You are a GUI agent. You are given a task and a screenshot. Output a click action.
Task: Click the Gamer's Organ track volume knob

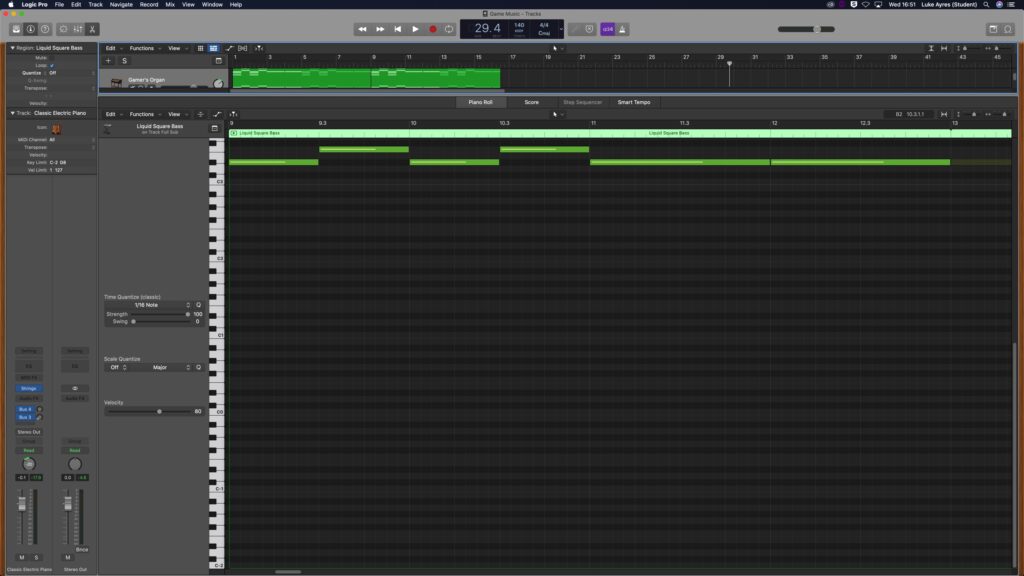[x=218, y=83]
